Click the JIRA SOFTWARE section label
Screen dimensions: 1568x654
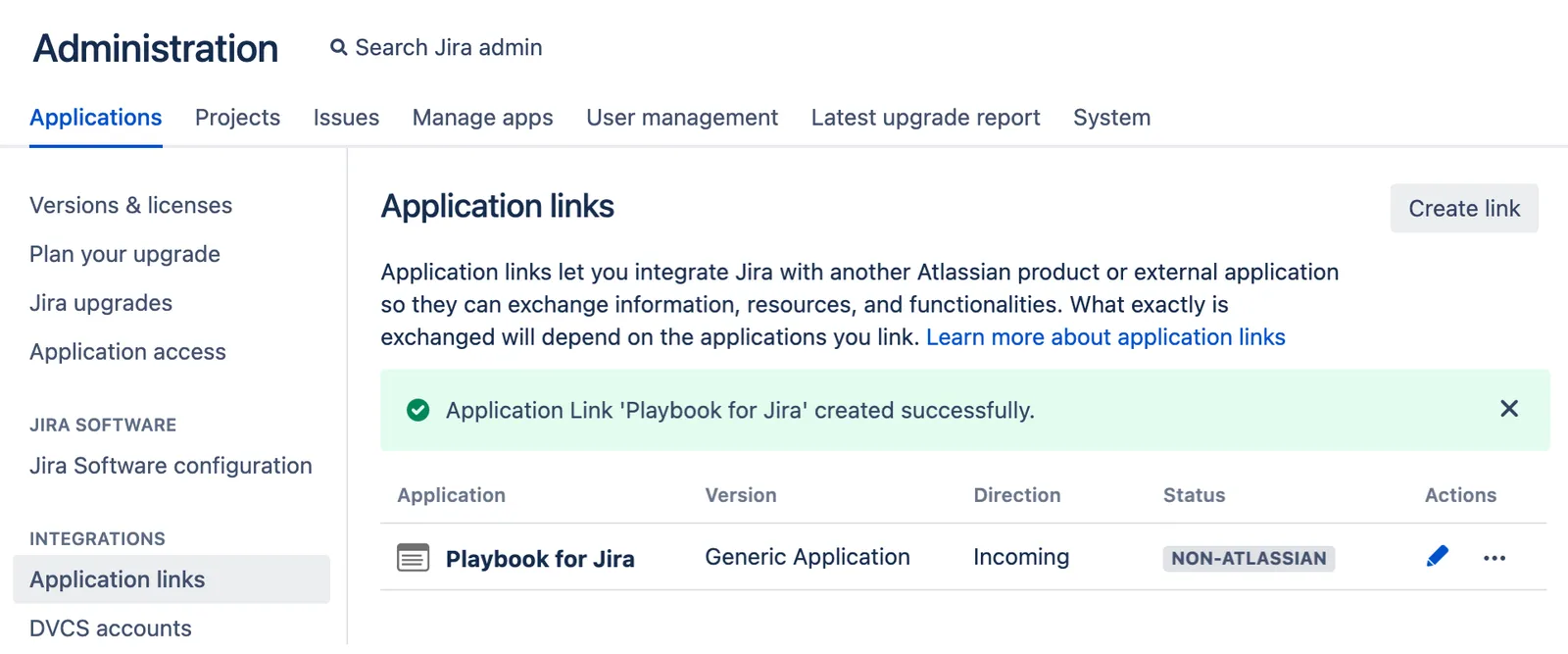[103, 425]
